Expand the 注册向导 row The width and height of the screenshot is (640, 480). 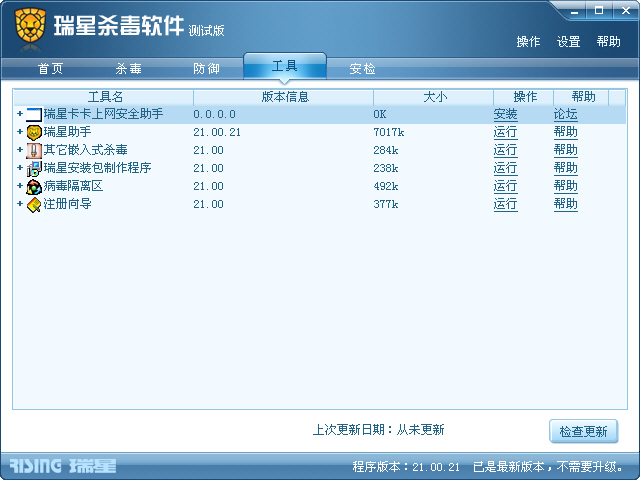pos(20,203)
